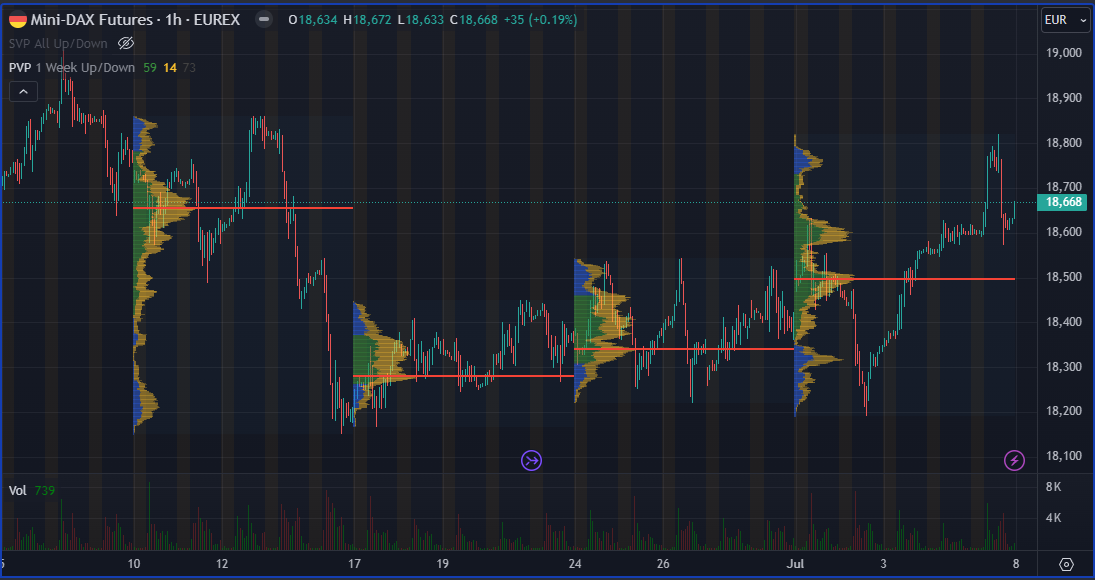Click date label 17 on time axis

pyautogui.click(x=355, y=563)
